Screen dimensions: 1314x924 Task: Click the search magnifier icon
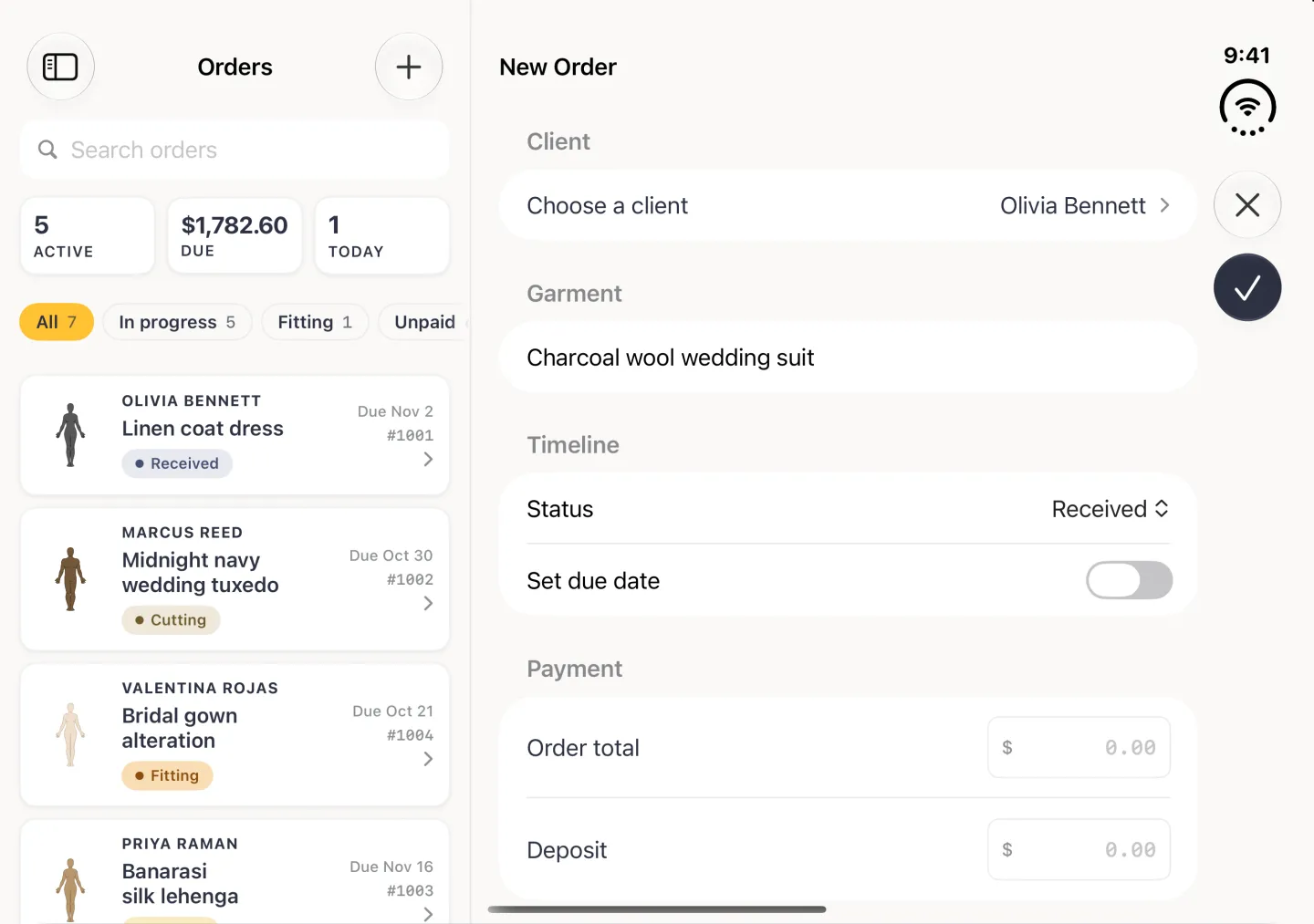pos(47,150)
